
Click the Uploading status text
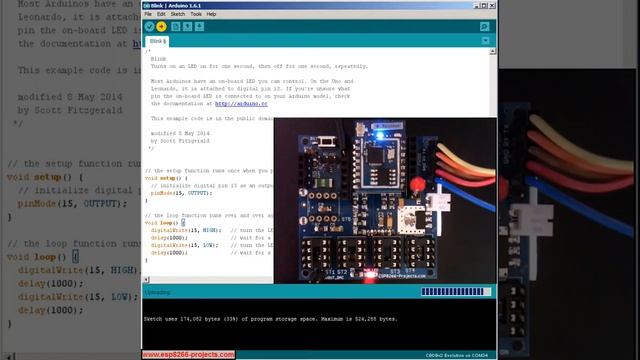(x=157, y=292)
